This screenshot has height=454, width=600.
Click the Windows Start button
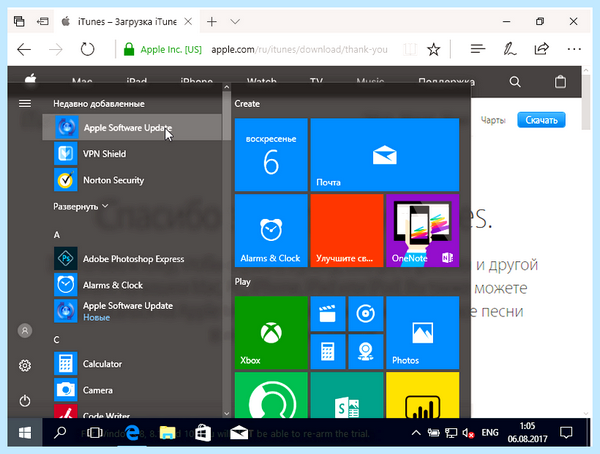click(x=25, y=433)
